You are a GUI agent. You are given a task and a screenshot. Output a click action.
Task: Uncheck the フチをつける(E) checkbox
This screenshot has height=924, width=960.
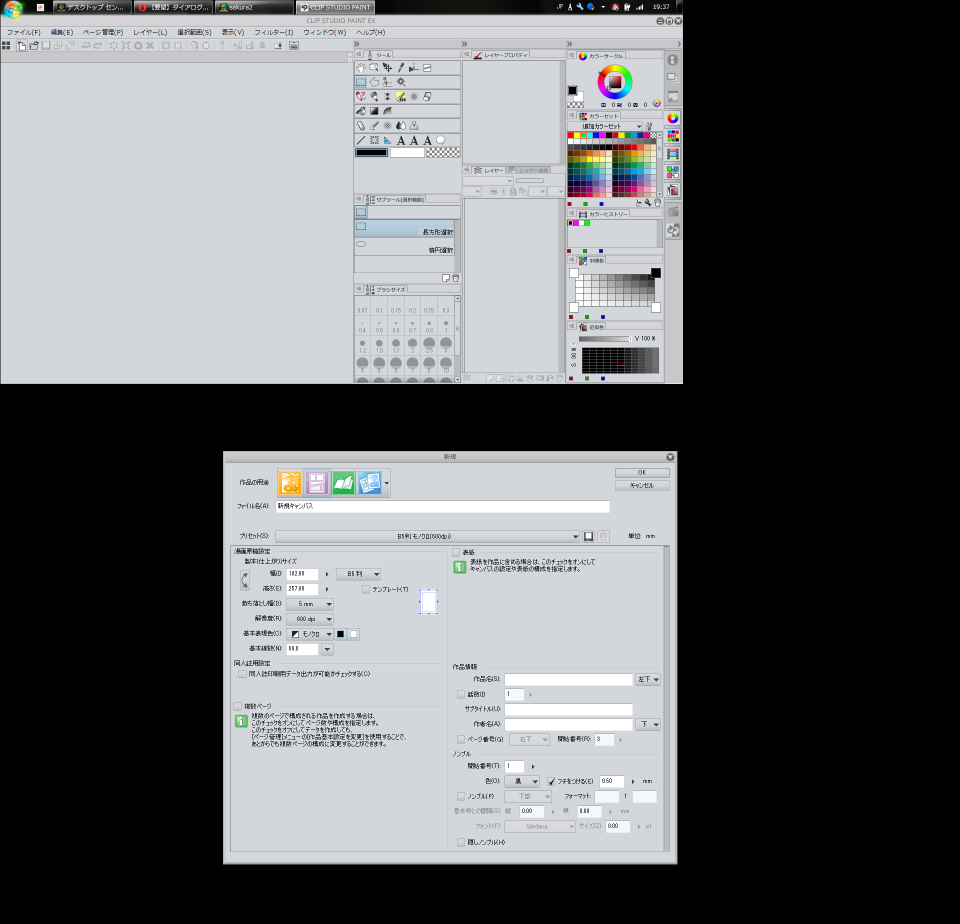(x=551, y=781)
